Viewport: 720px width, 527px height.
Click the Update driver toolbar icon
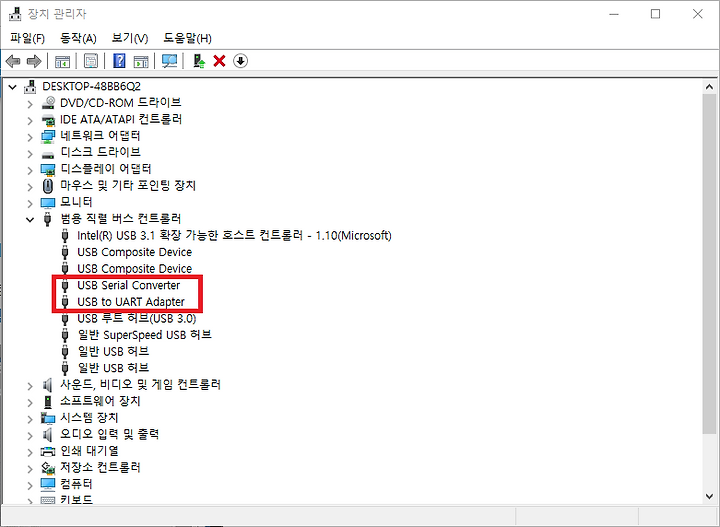coord(199,61)
